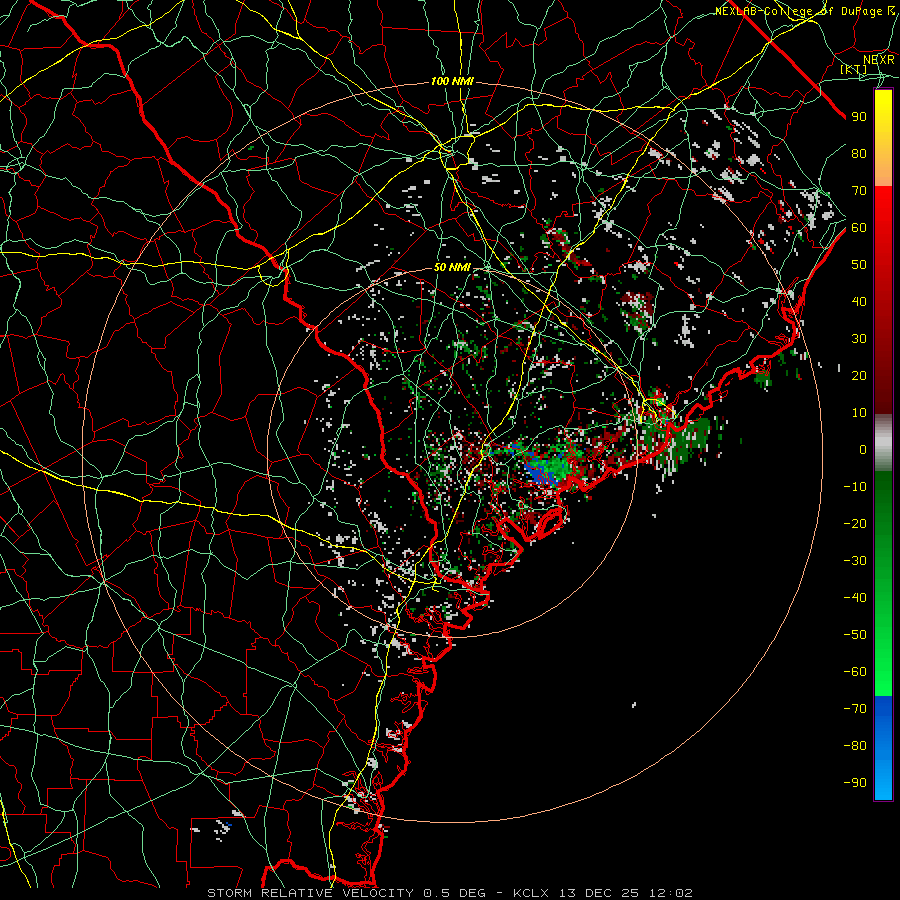
Task: Click the gray zero-velocity segment of color bar
Action: click(883, 443)
